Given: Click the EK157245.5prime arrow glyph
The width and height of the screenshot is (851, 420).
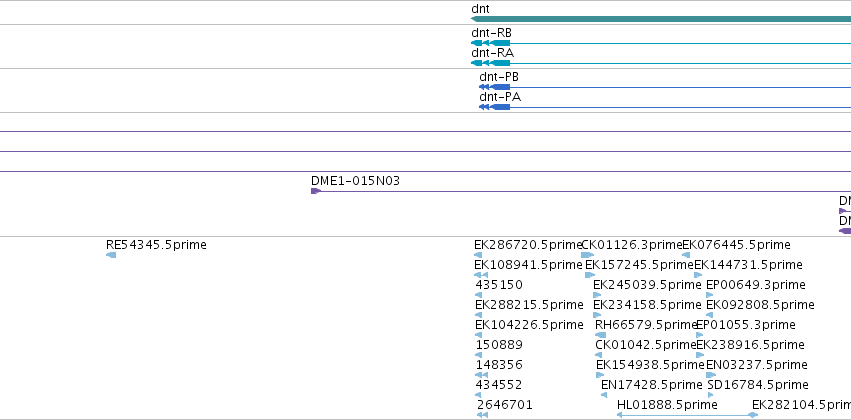Looking at the screenshot, I should pos(590,275).
